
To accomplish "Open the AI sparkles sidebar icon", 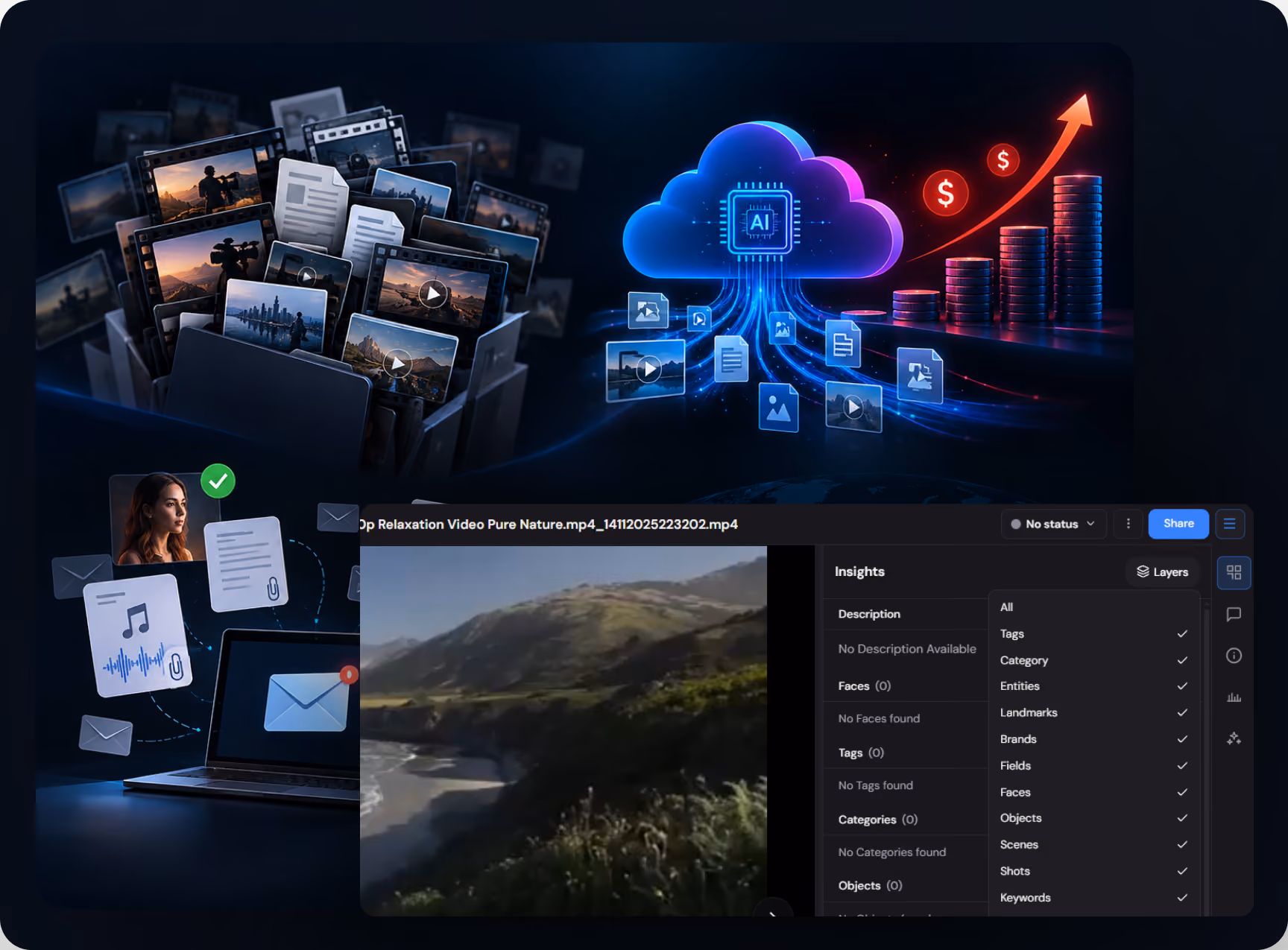I will (1234, 738).
